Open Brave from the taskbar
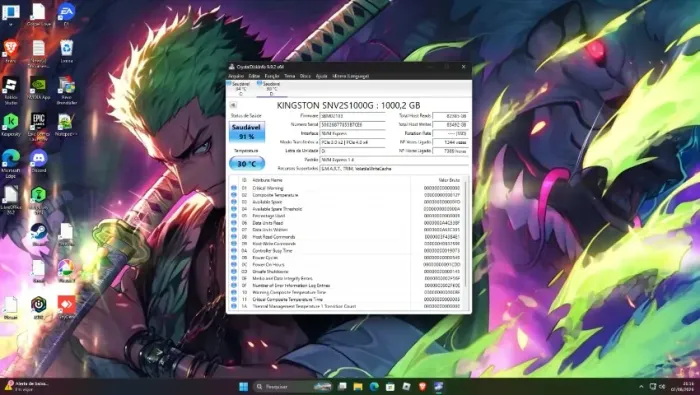 (x=422, y=387)
